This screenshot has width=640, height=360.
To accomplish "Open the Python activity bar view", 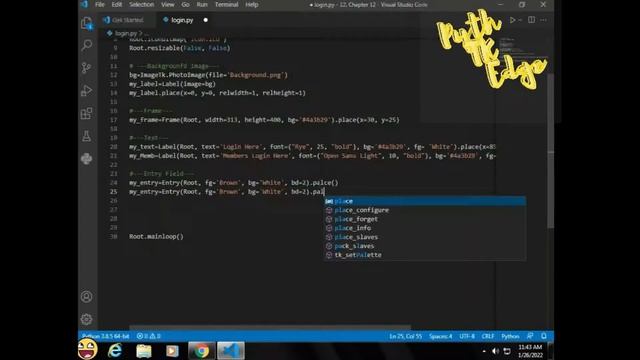I will pyautogui.click(x=87, y=158).
